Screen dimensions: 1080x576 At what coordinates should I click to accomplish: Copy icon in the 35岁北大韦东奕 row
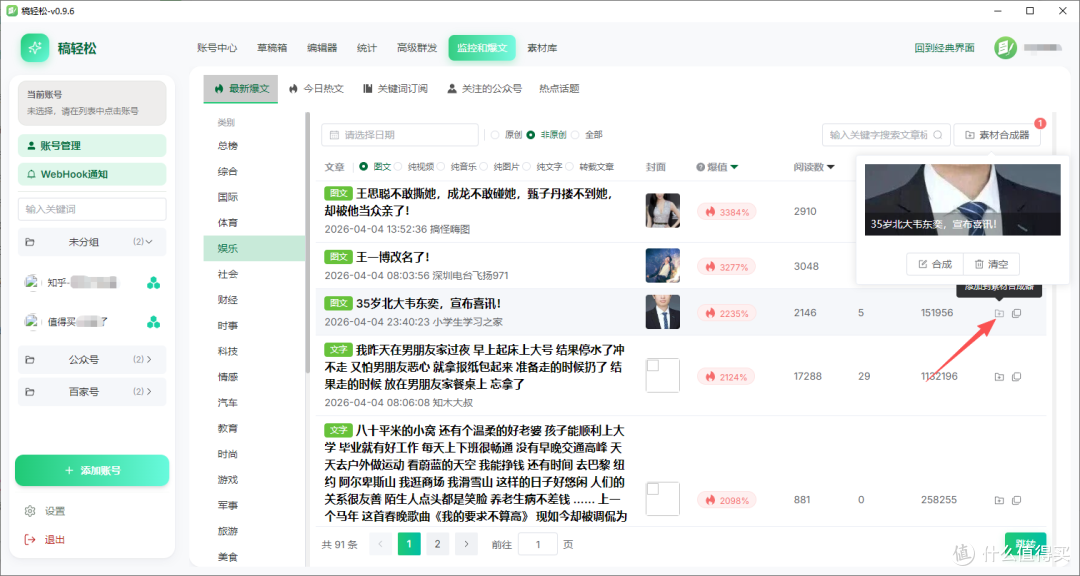point(1017,313)
